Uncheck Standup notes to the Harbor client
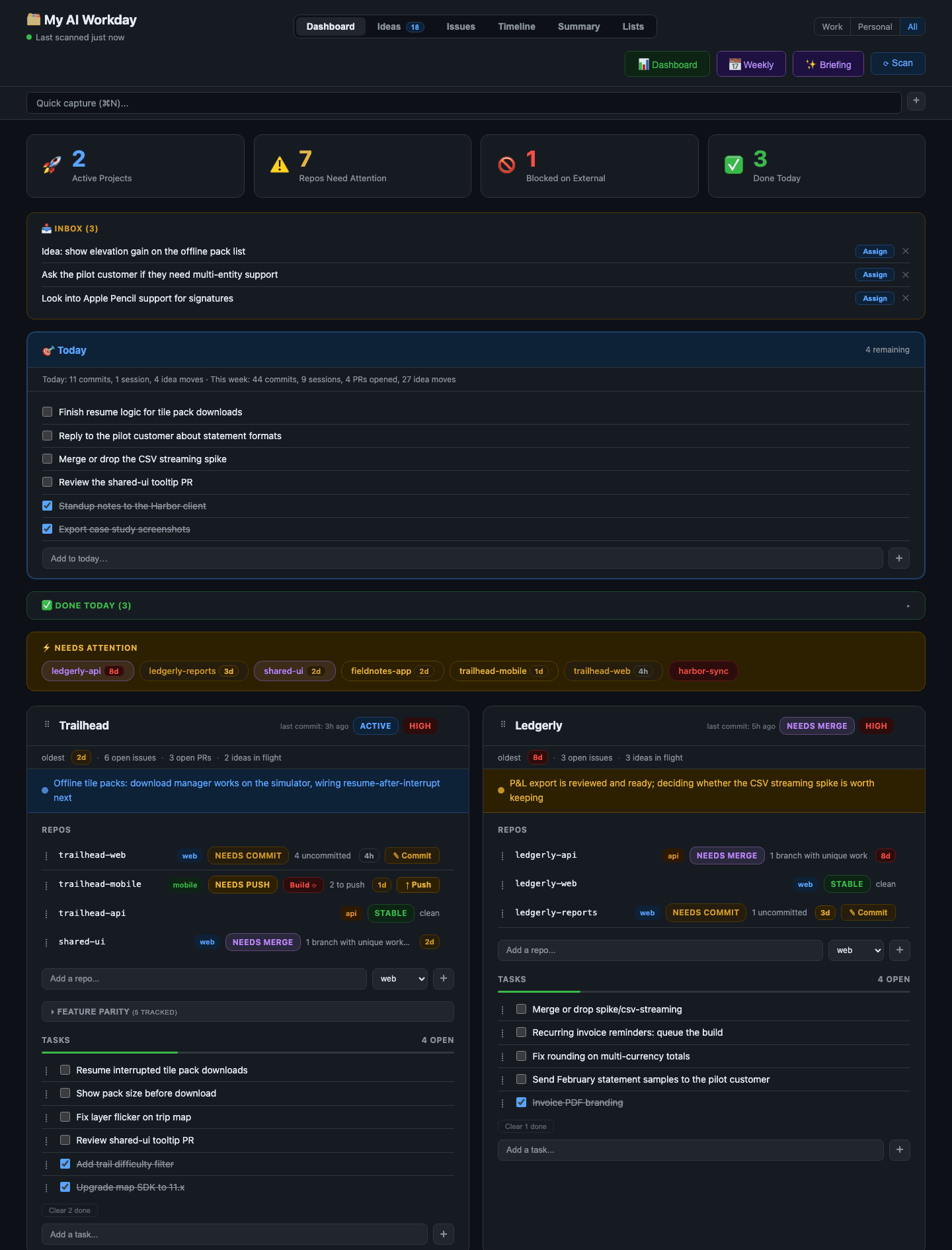952x1250 pixels. (x=48, y=506)
